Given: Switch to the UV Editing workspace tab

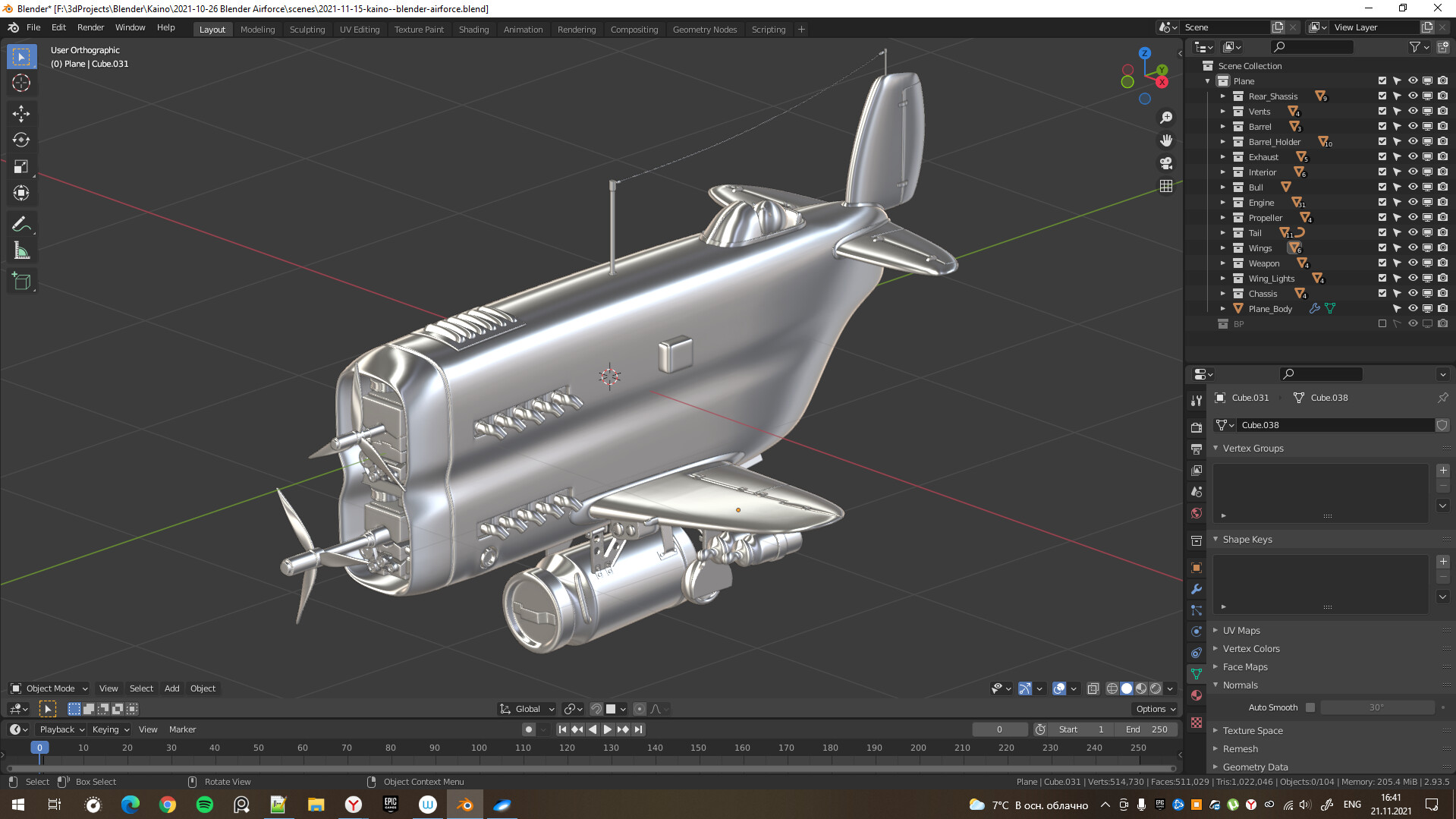Looking at the screenshot, I should [x=360, y=30].
